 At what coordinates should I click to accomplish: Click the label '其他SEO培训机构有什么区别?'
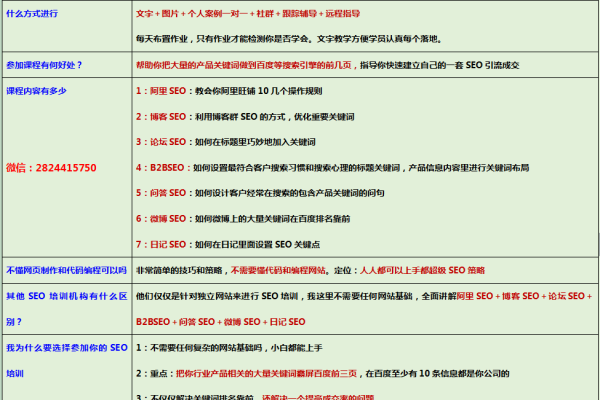coord(67,309)
